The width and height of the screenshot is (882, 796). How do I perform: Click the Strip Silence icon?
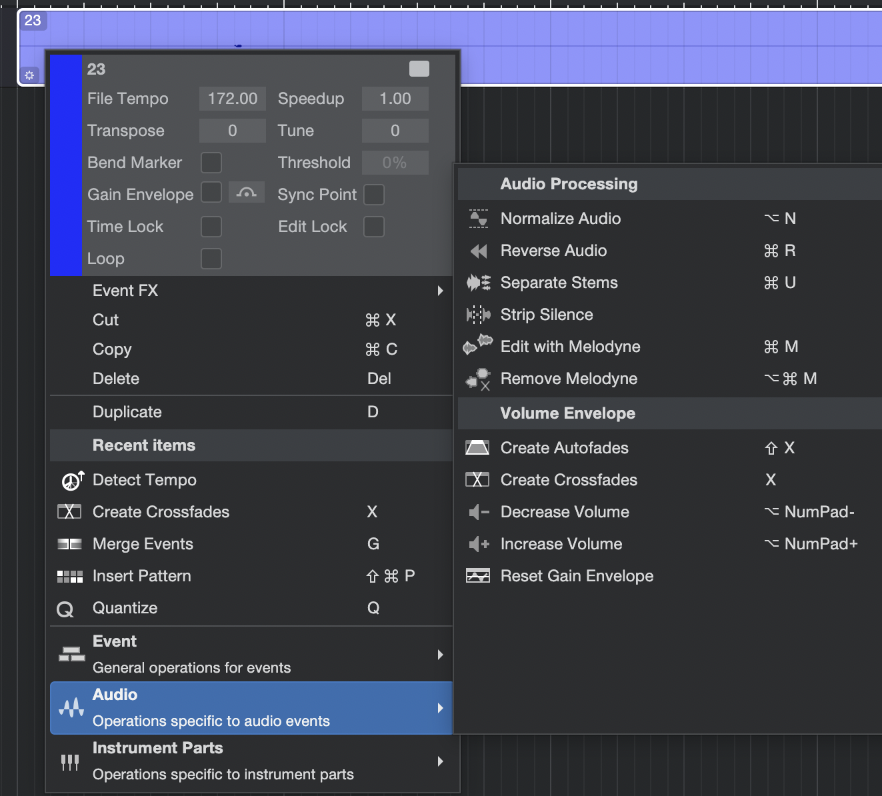[x=478, y=315]
